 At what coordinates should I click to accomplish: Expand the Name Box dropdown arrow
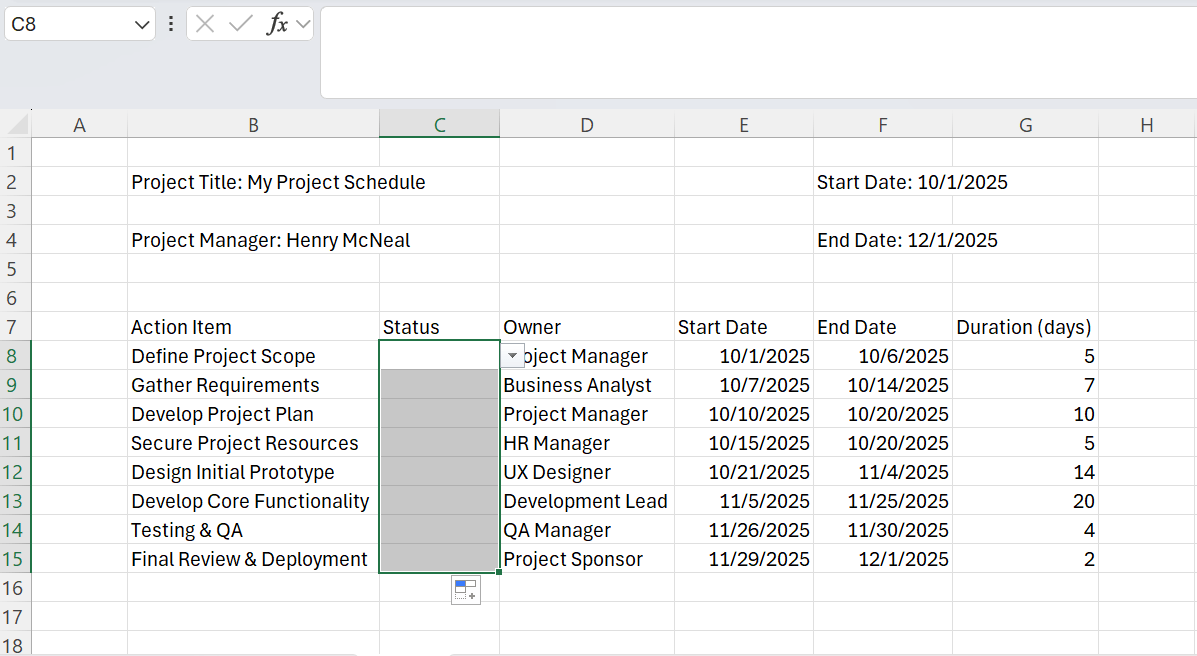coord(141,25)
